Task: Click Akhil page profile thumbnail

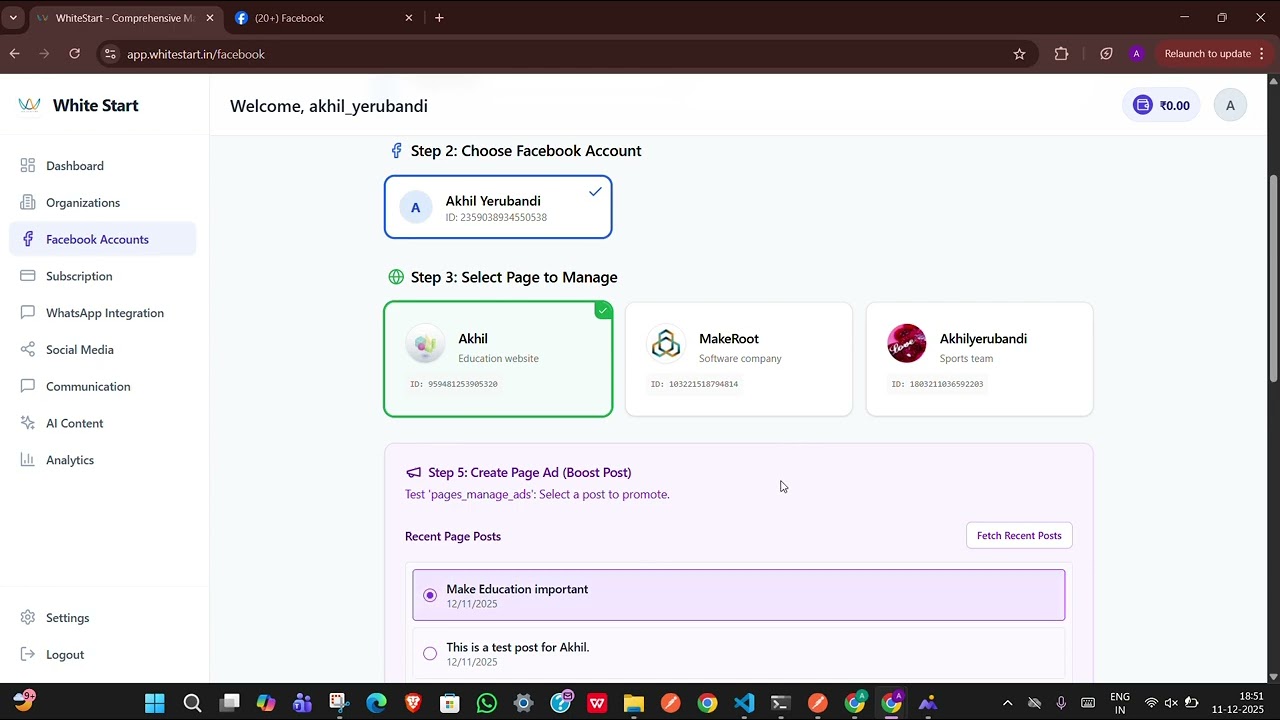Action: pyautogui.click(x=425, y=344)
